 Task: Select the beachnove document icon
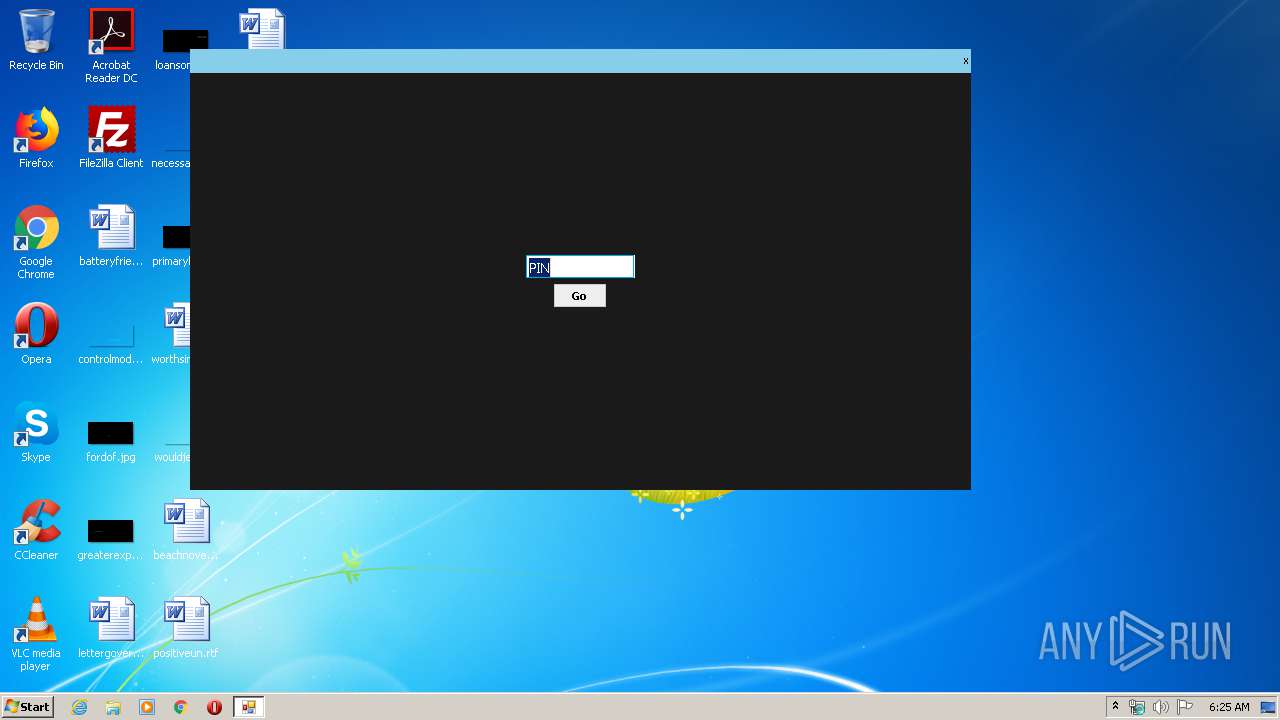click(x=186, y=530)
